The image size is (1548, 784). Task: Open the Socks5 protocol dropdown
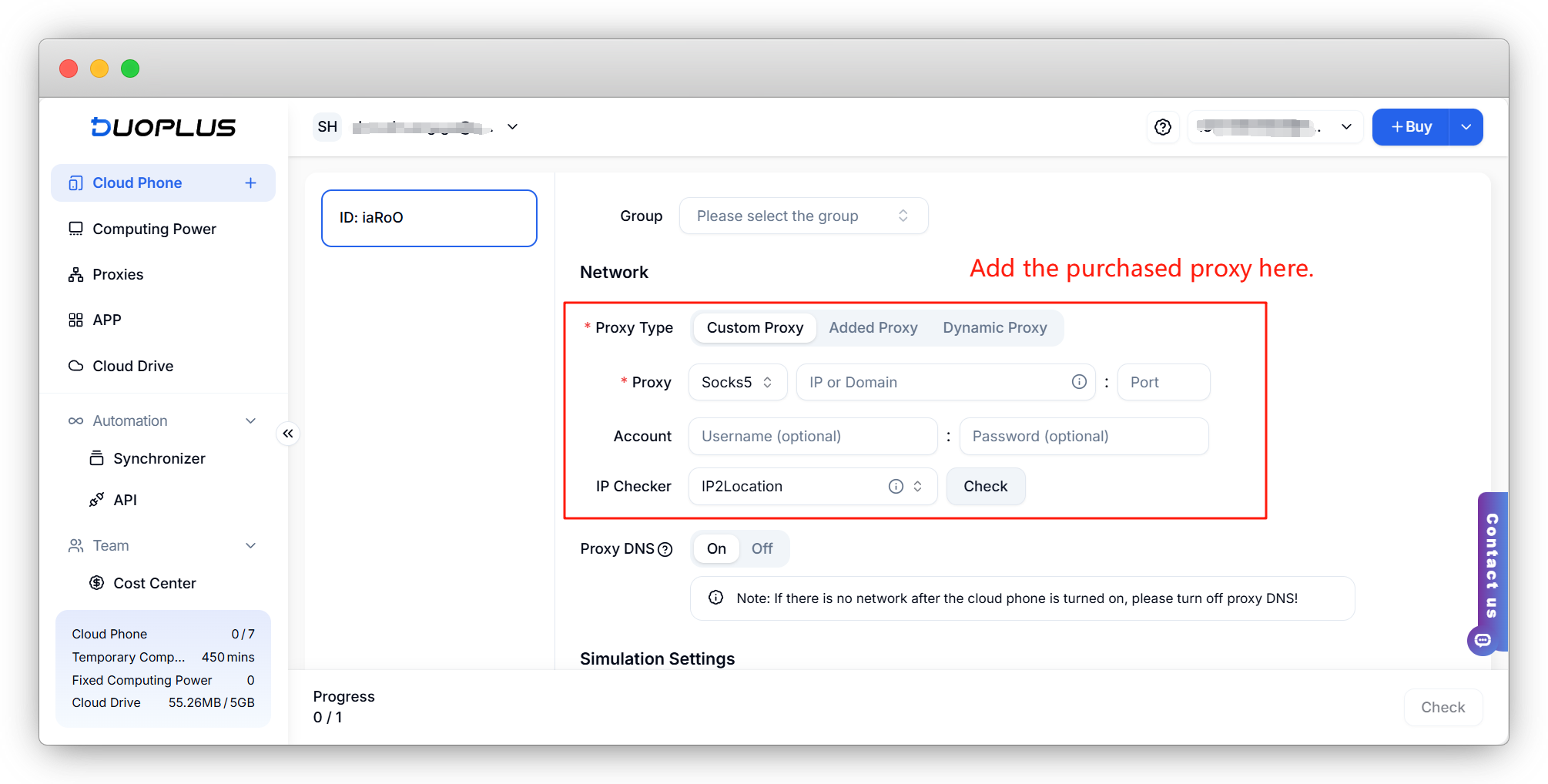737,382
